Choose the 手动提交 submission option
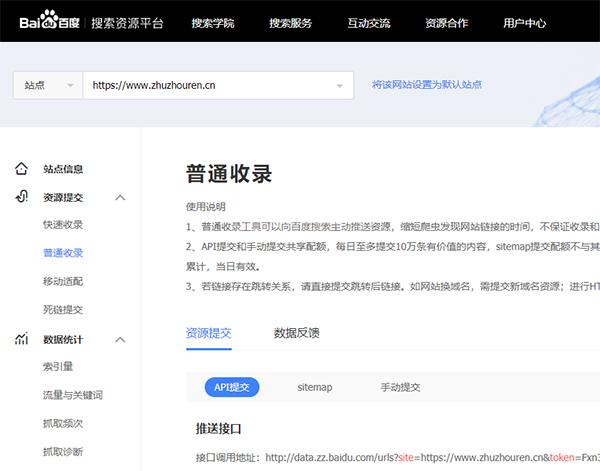This screenshot has width=600, height=471. pos(400,387)
